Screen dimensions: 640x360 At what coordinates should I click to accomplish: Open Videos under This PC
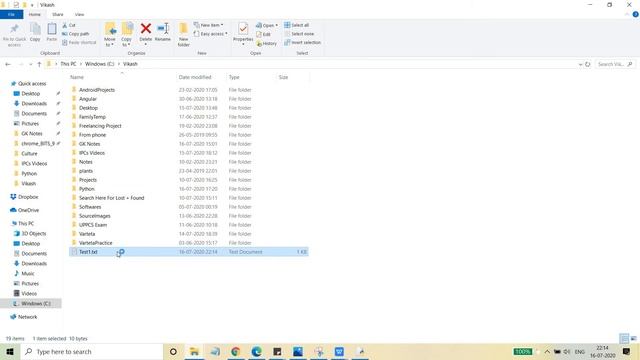click(29, 293)
